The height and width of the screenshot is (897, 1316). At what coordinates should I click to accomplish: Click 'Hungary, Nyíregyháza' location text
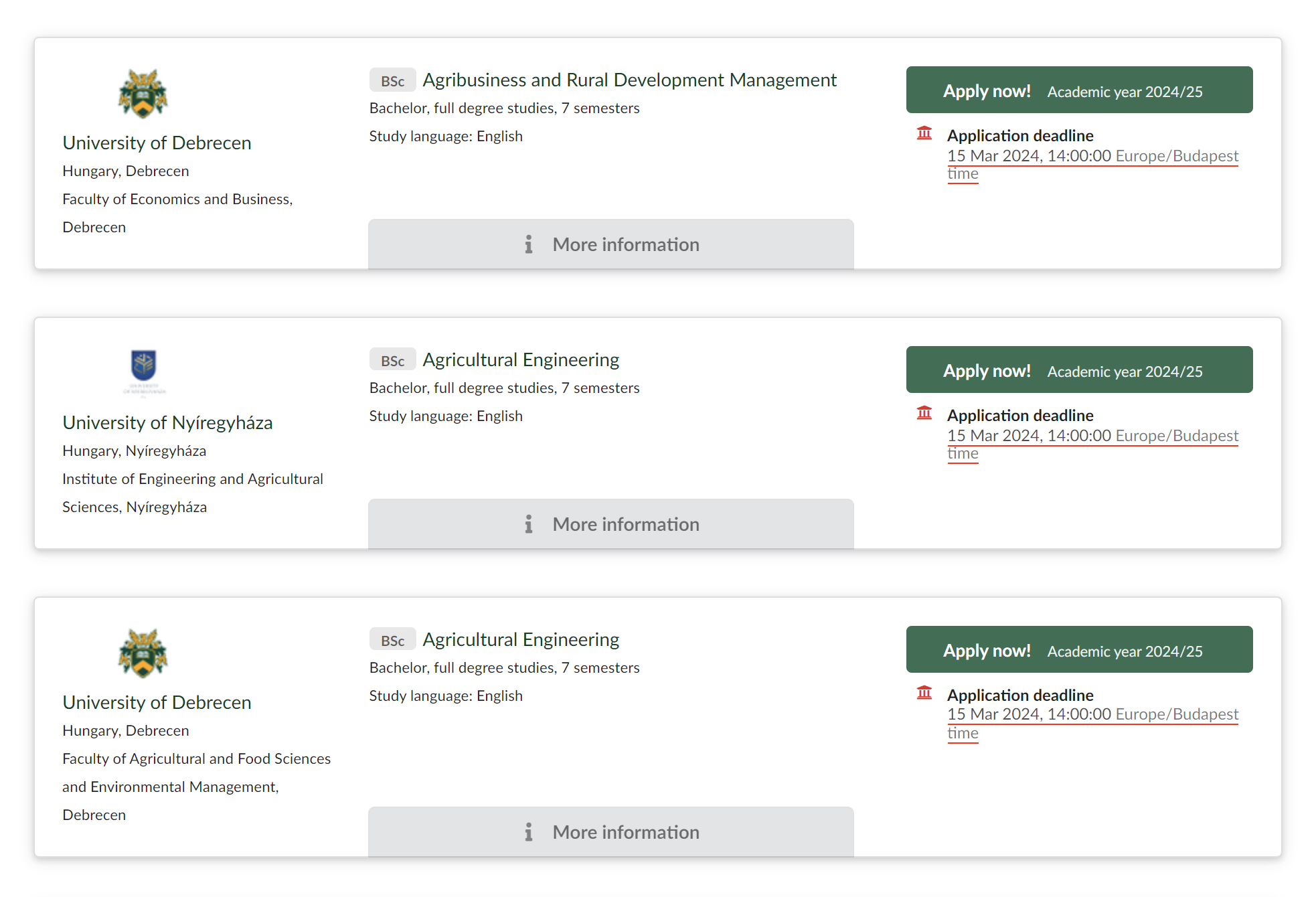pyautogui.click(x=134, y=451)
